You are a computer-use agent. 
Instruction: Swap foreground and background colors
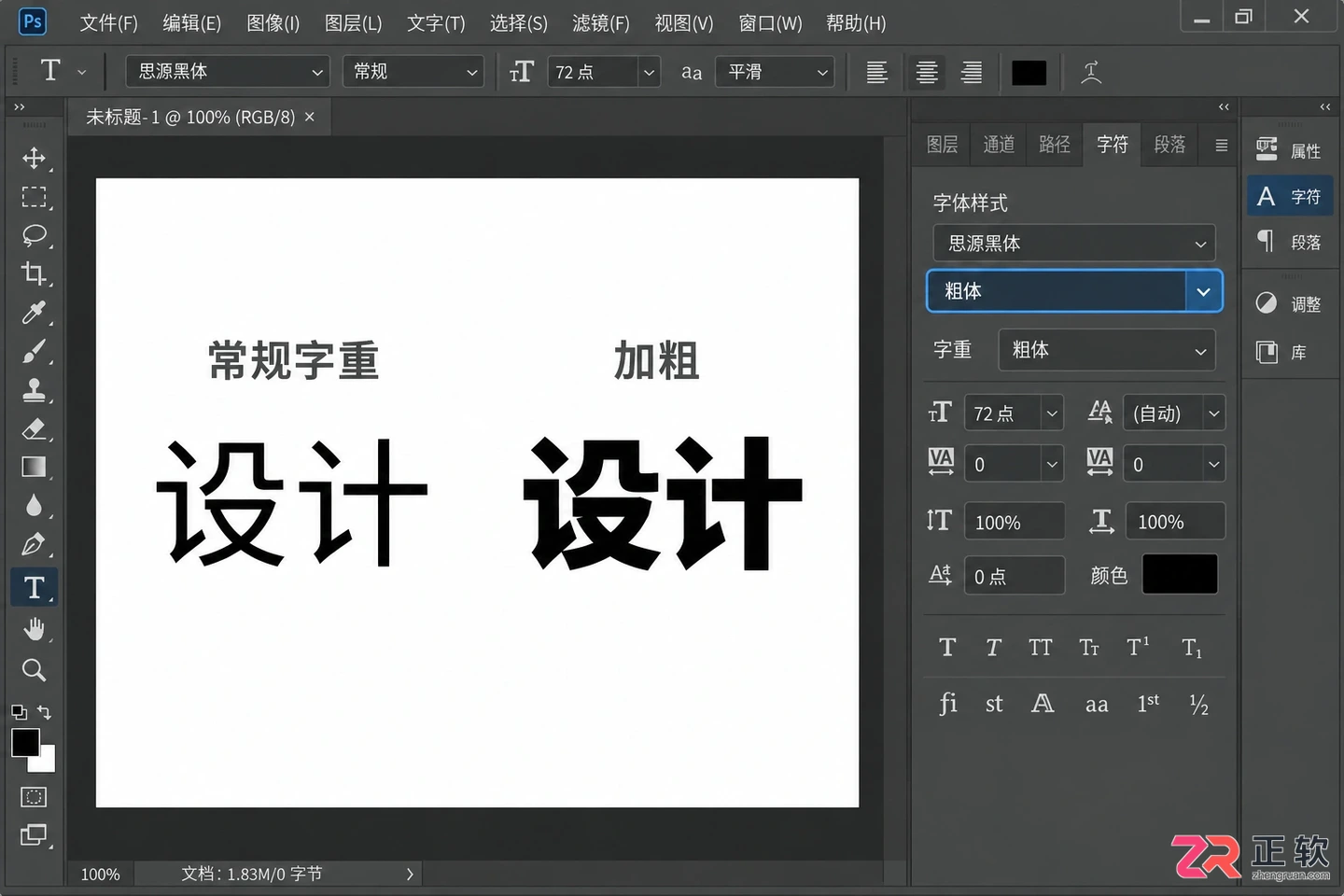44,713
